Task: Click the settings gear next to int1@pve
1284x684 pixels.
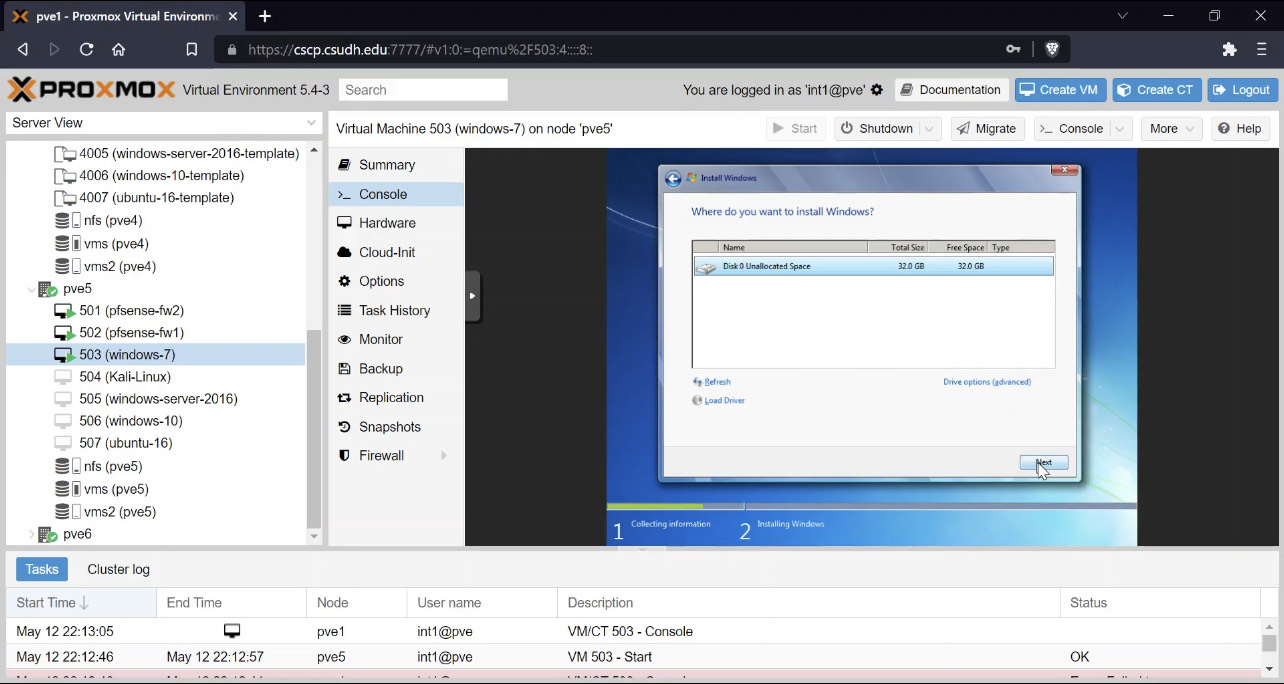Action: click(x=877, y=90)
